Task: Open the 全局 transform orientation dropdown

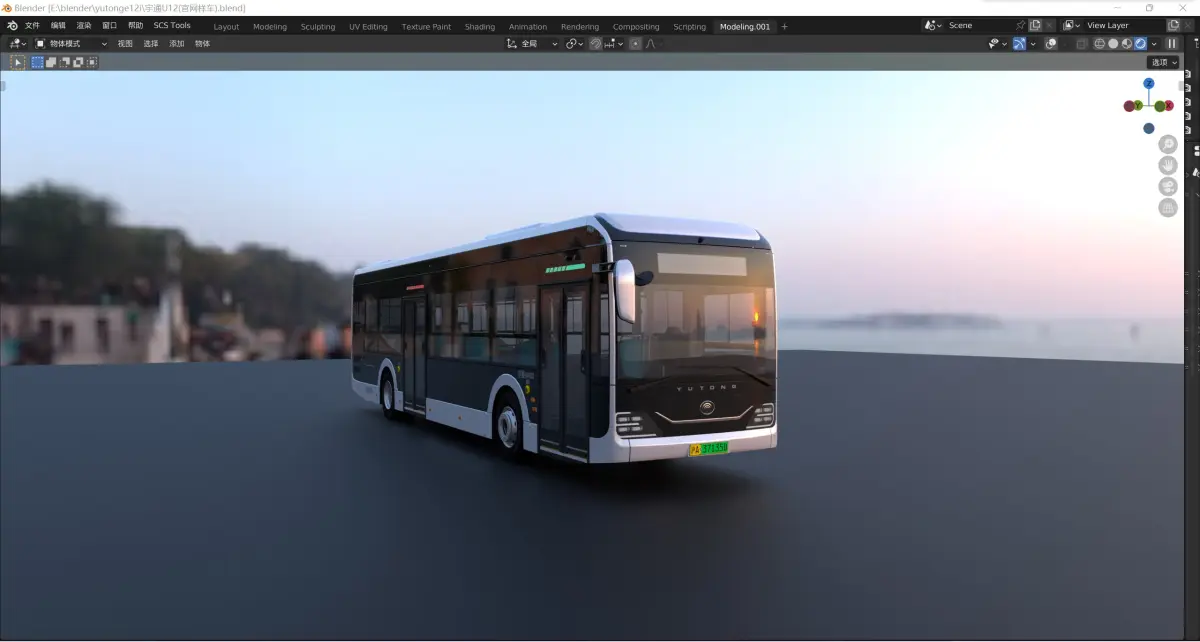Action: 532,44
